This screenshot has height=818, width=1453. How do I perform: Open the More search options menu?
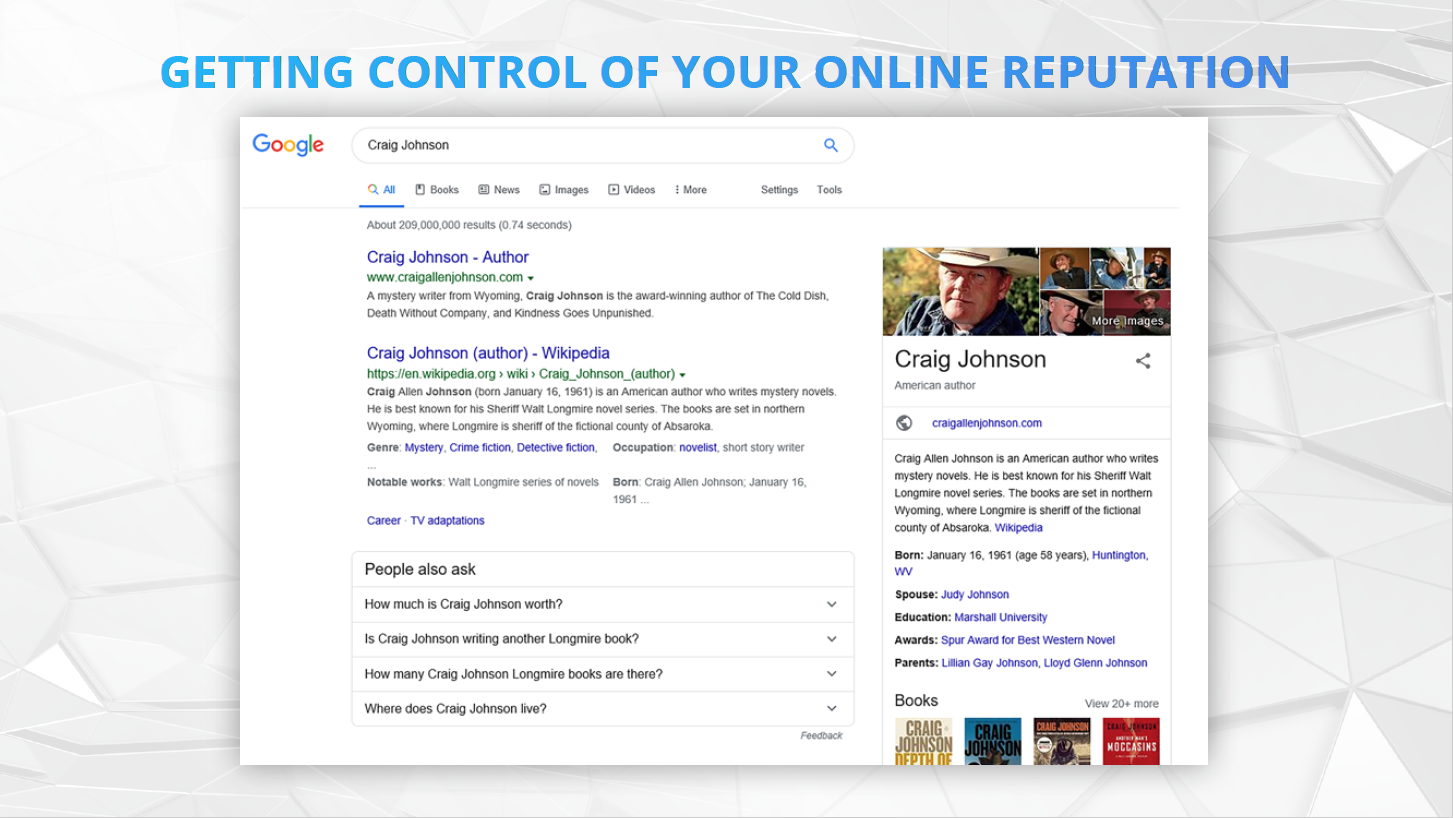(x=691, y=190)
